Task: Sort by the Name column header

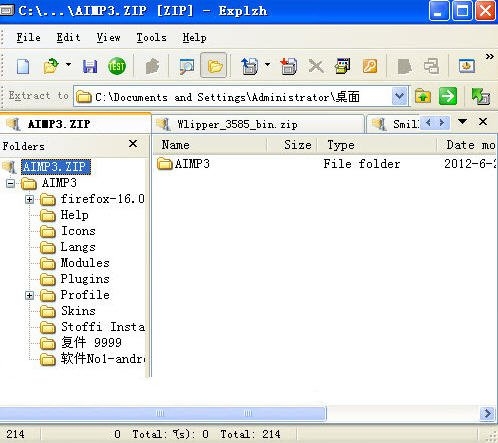Action: (210, 145)
